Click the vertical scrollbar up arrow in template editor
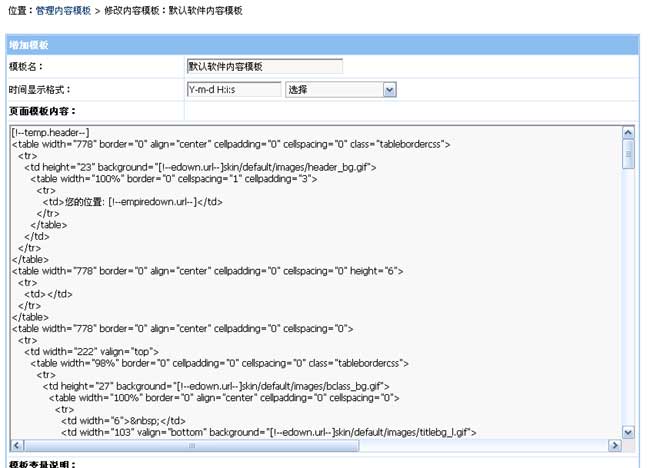The width and height of the screenshot is (650, 468). click(628, 132)
